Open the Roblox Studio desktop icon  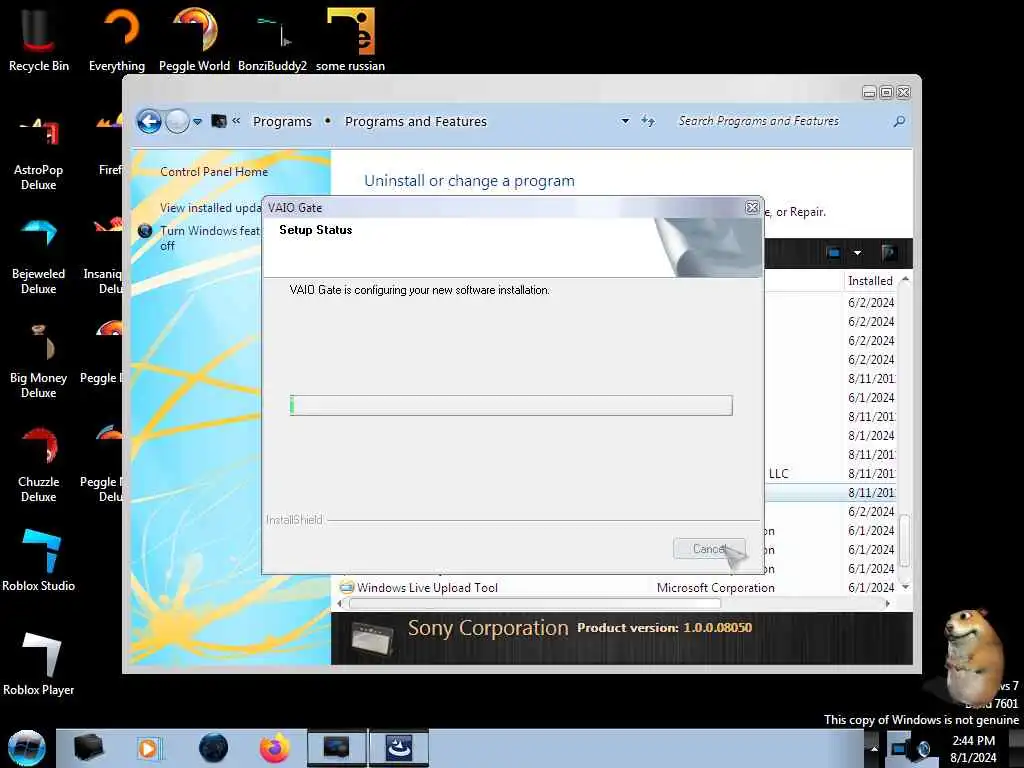point(39,560)
